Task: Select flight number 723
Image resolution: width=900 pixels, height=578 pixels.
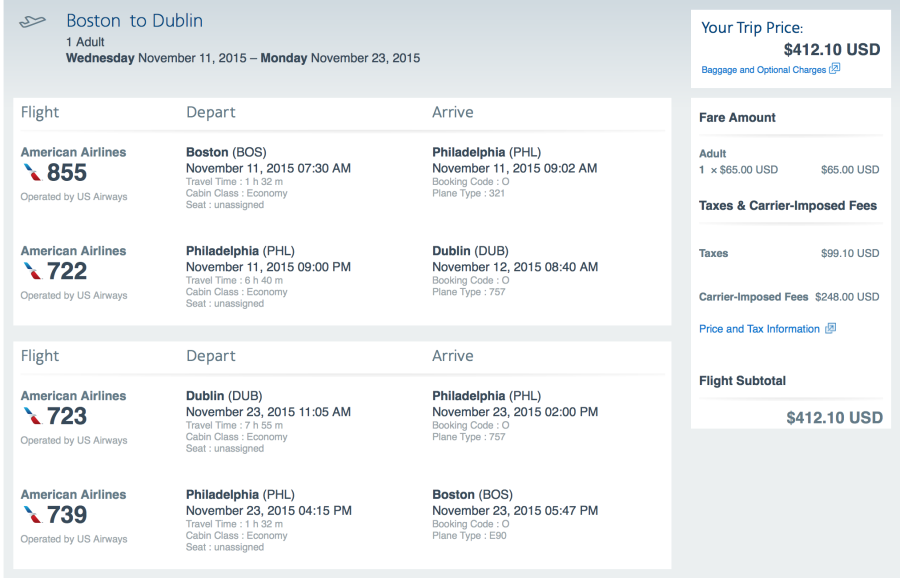Action: (67, 416)
